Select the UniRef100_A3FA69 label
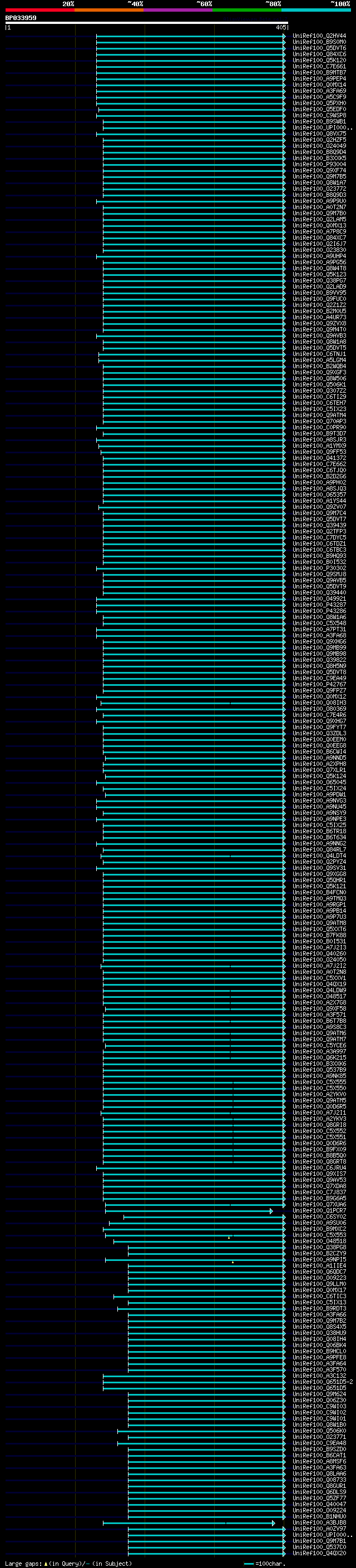356x1568 pixels. [x=319, y=91]
